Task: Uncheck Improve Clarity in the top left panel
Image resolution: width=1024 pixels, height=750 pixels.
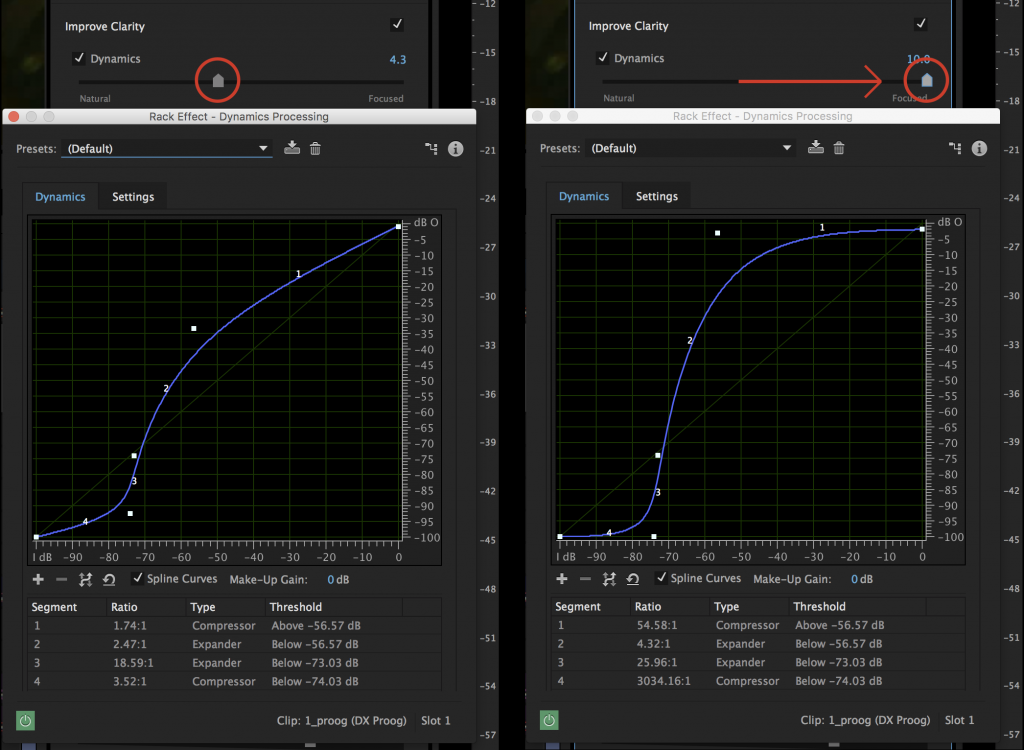Action: 397,23
